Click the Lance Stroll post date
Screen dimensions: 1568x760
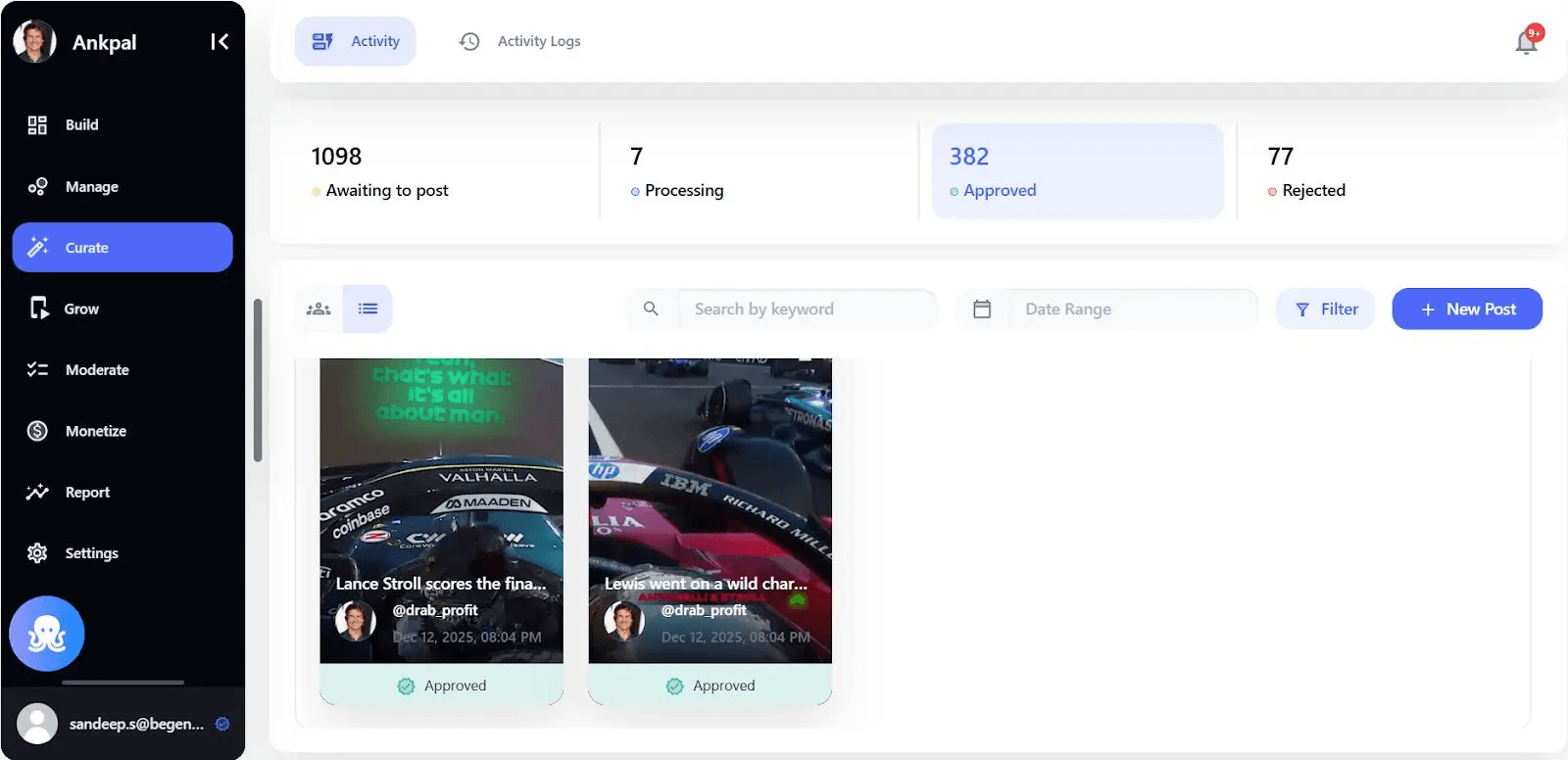(466, 637)
